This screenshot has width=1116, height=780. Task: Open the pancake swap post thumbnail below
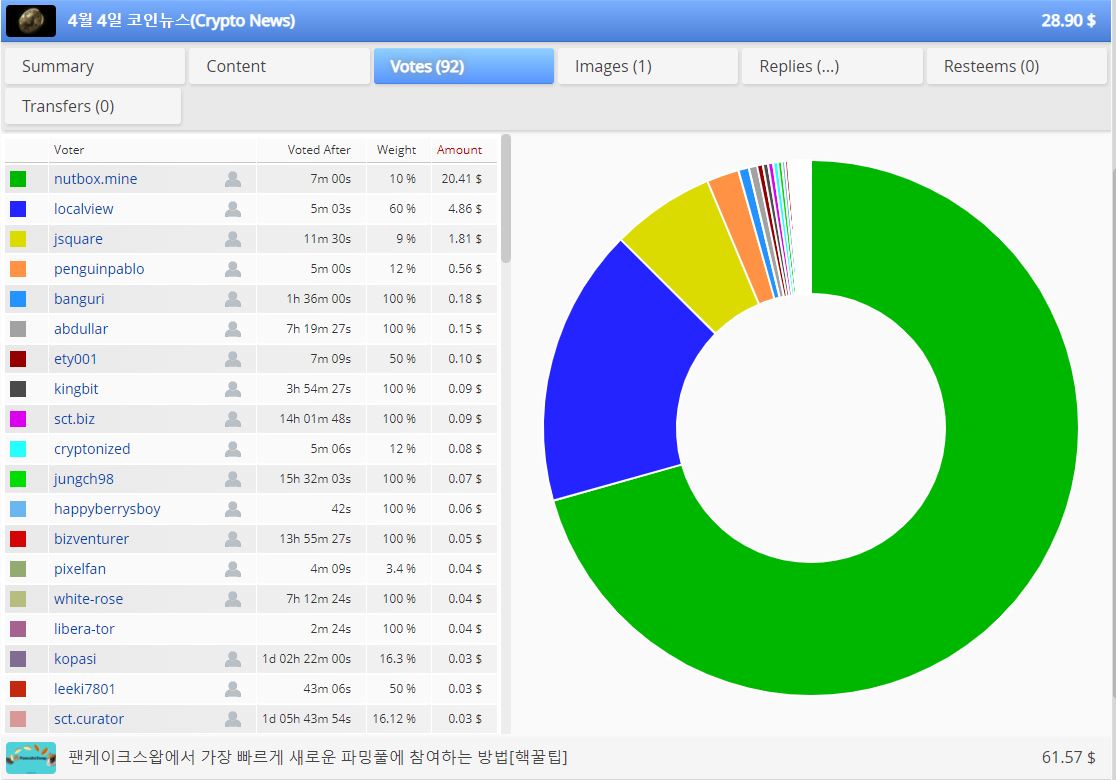point(31,758)
